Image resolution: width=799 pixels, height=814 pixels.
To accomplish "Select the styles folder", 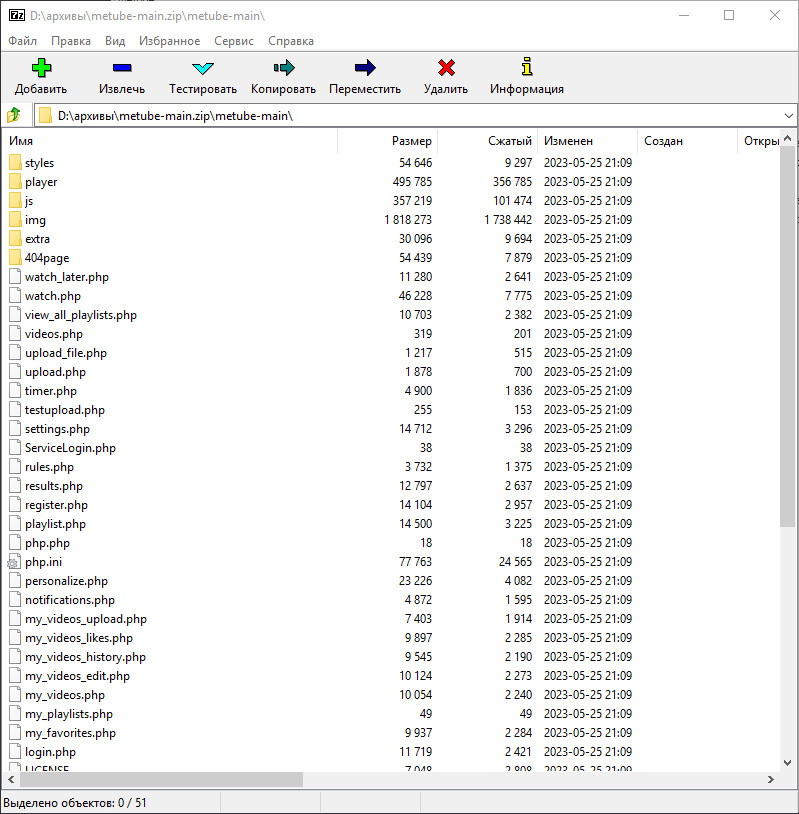I will click(39, 163).
